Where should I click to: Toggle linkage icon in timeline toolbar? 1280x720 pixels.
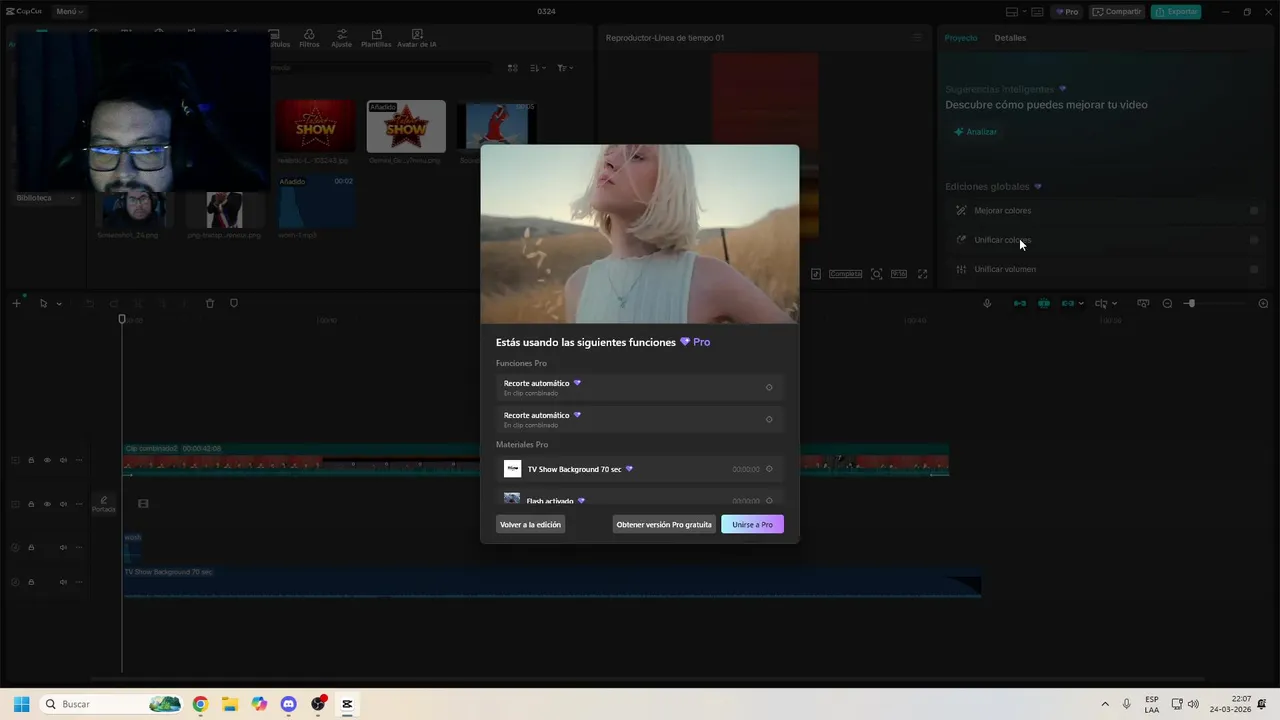coord(1068,303)
